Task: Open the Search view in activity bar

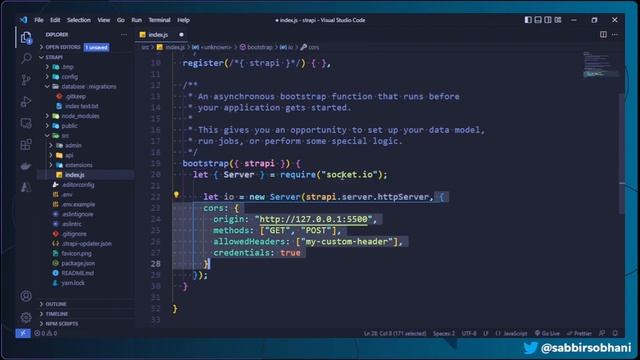Action: pos(26,59)
